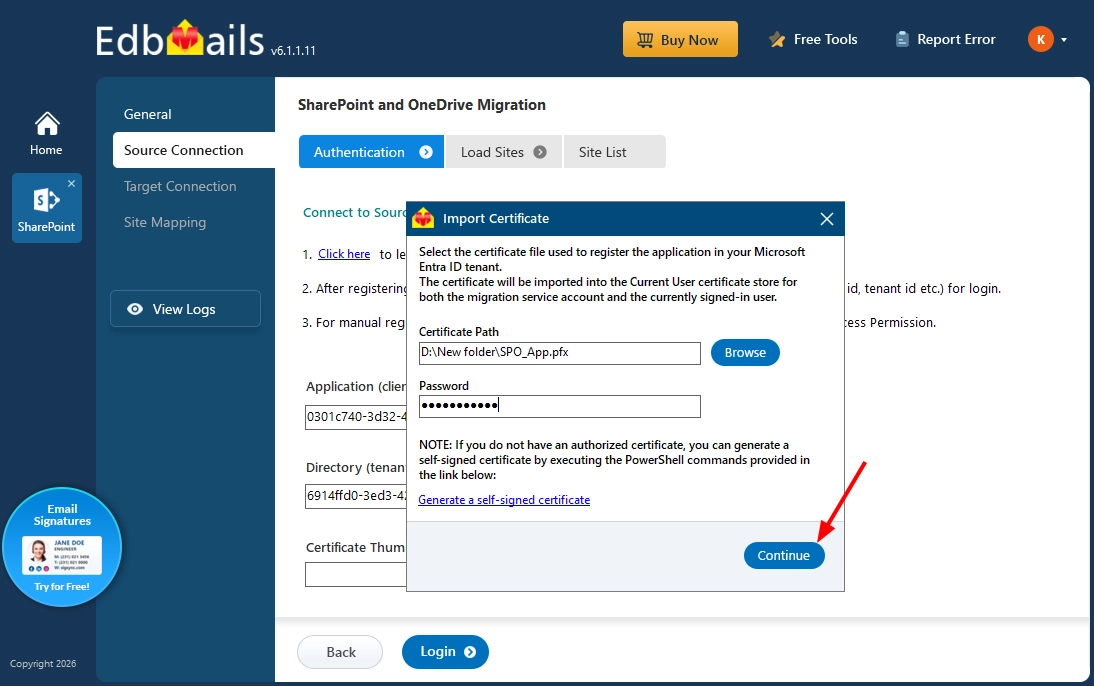1094x686 pixels.
Task: Select Target Connection menu item
Action: tap(180, 186)
